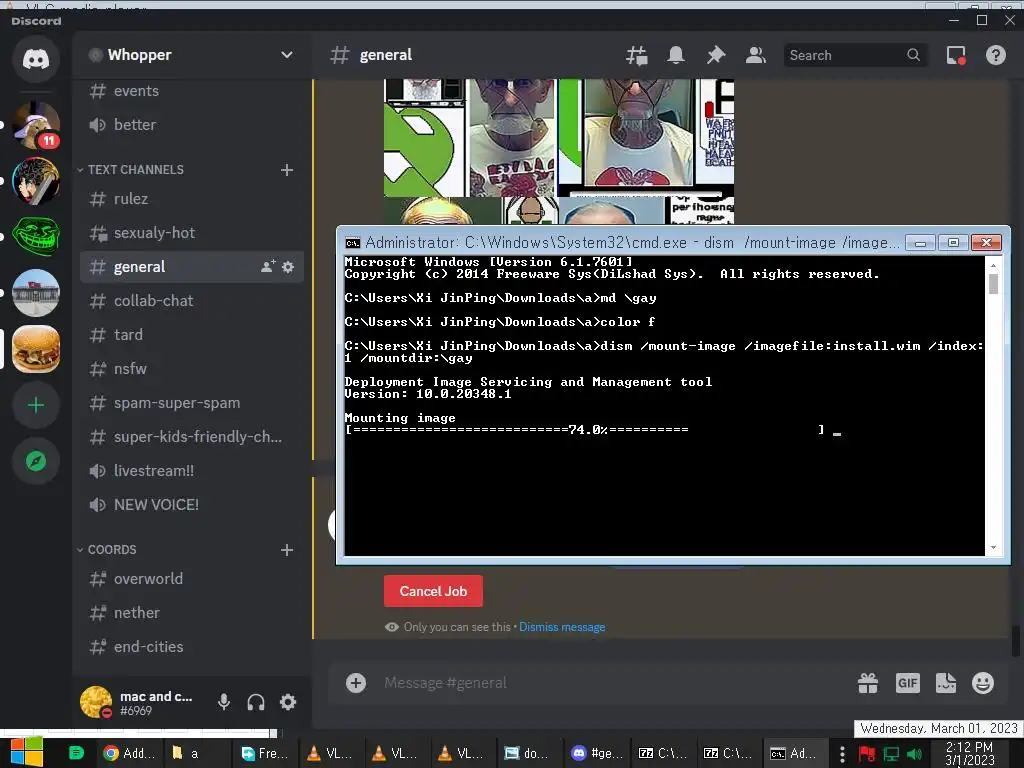Click the cmd title bar icon

point(353,243)
